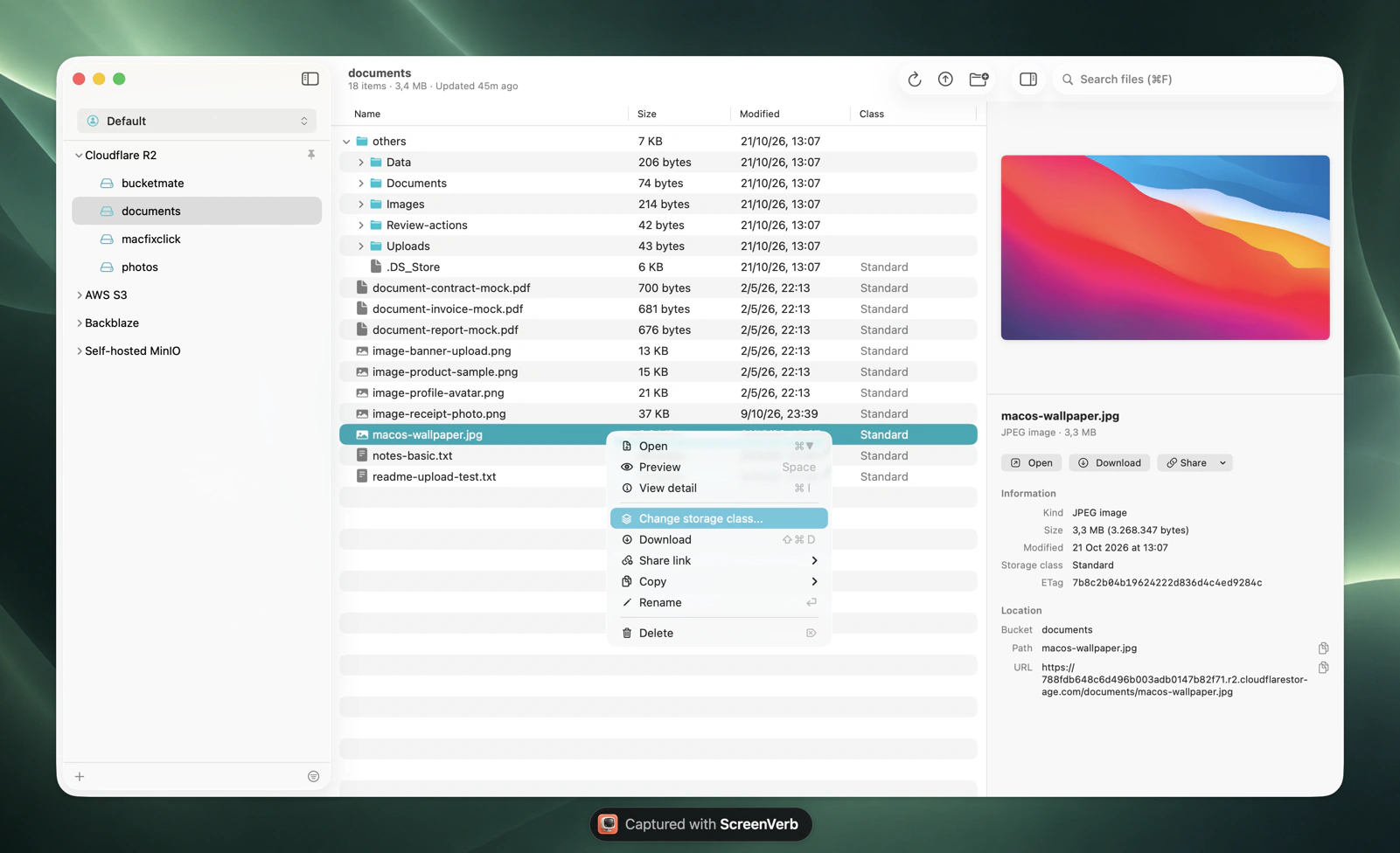Select Download in the context menu
Image resolution: width=1400 pixels, height=853 pixels.
[719, 539]
